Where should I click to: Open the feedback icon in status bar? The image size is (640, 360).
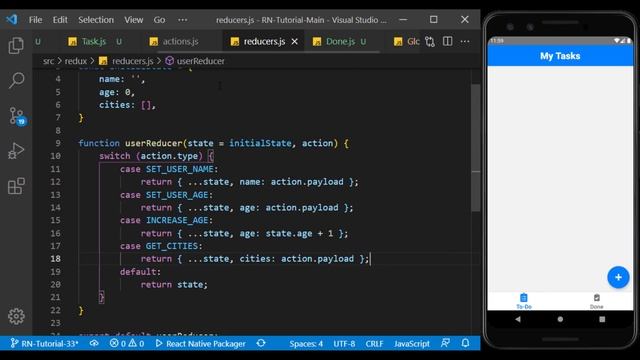point(445,343)
